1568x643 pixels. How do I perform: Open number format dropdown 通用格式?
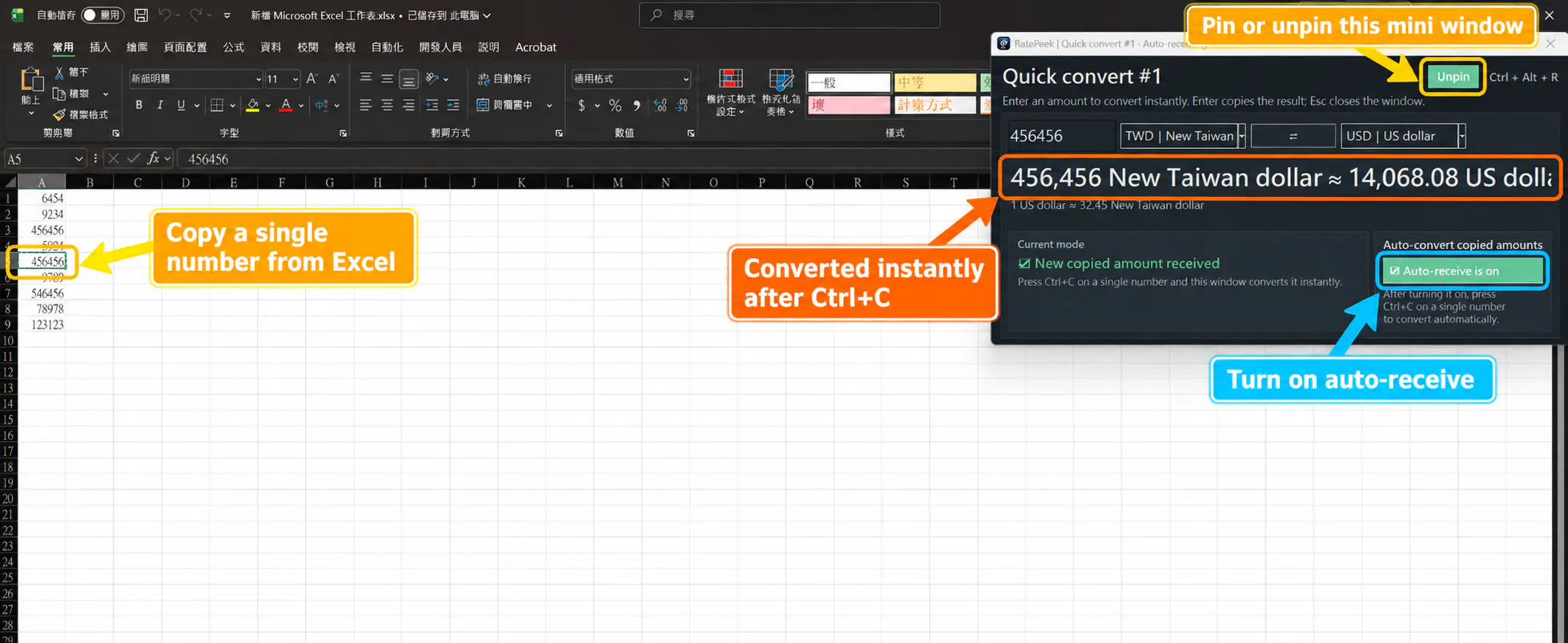tap(686, 78)
